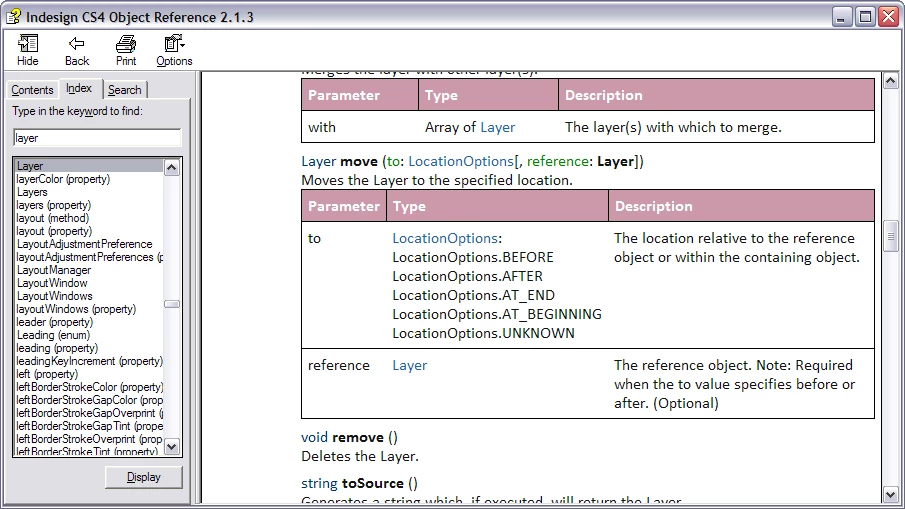Select 'leader (property)' in index list

coord(54,322)
